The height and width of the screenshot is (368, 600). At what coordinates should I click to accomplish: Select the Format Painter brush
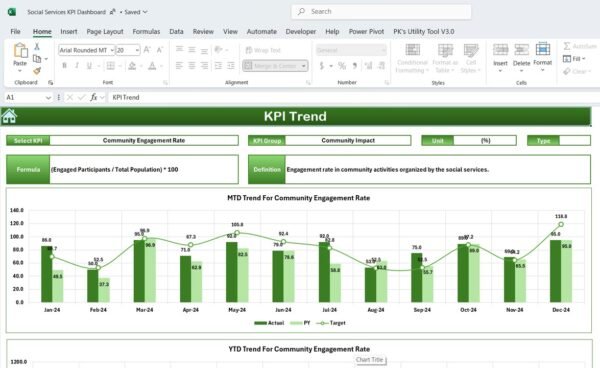pyautogui.click(x=37, y=71)
